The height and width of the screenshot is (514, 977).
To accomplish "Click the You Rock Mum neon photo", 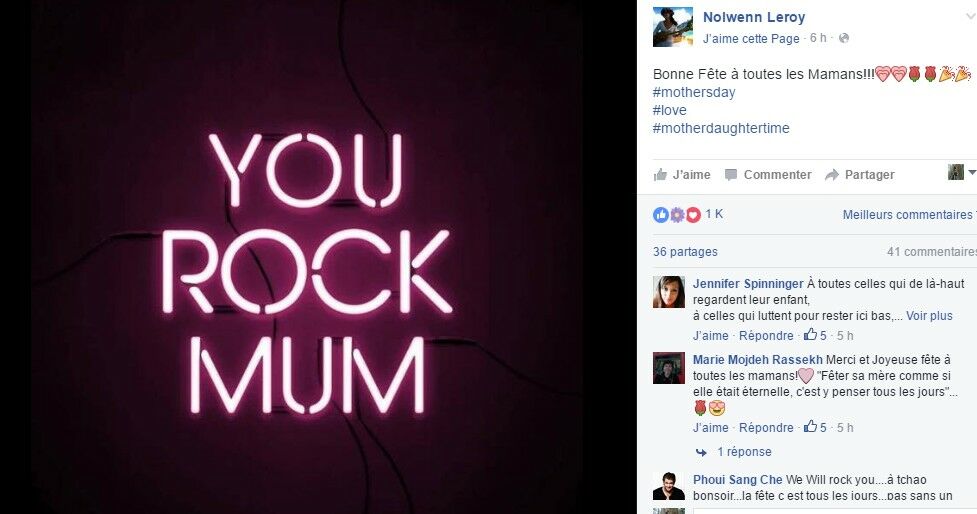I will [307, 257].
